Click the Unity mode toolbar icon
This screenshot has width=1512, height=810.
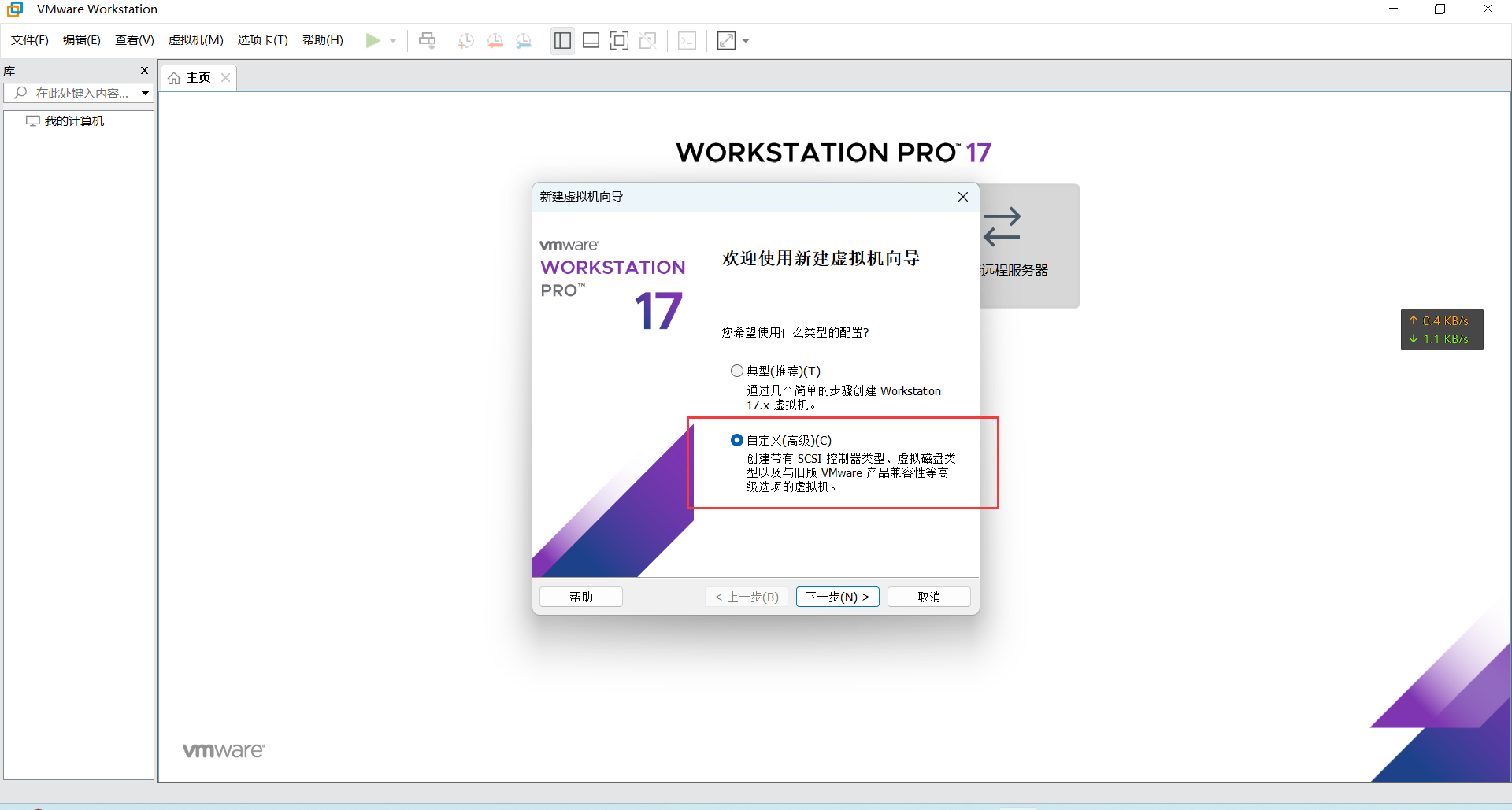click(648, 40)
